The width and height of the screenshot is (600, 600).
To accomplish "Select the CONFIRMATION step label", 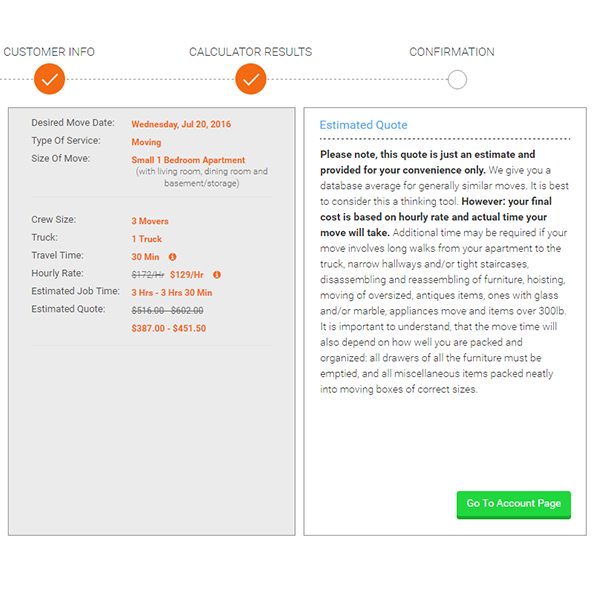I will point(451,52).
